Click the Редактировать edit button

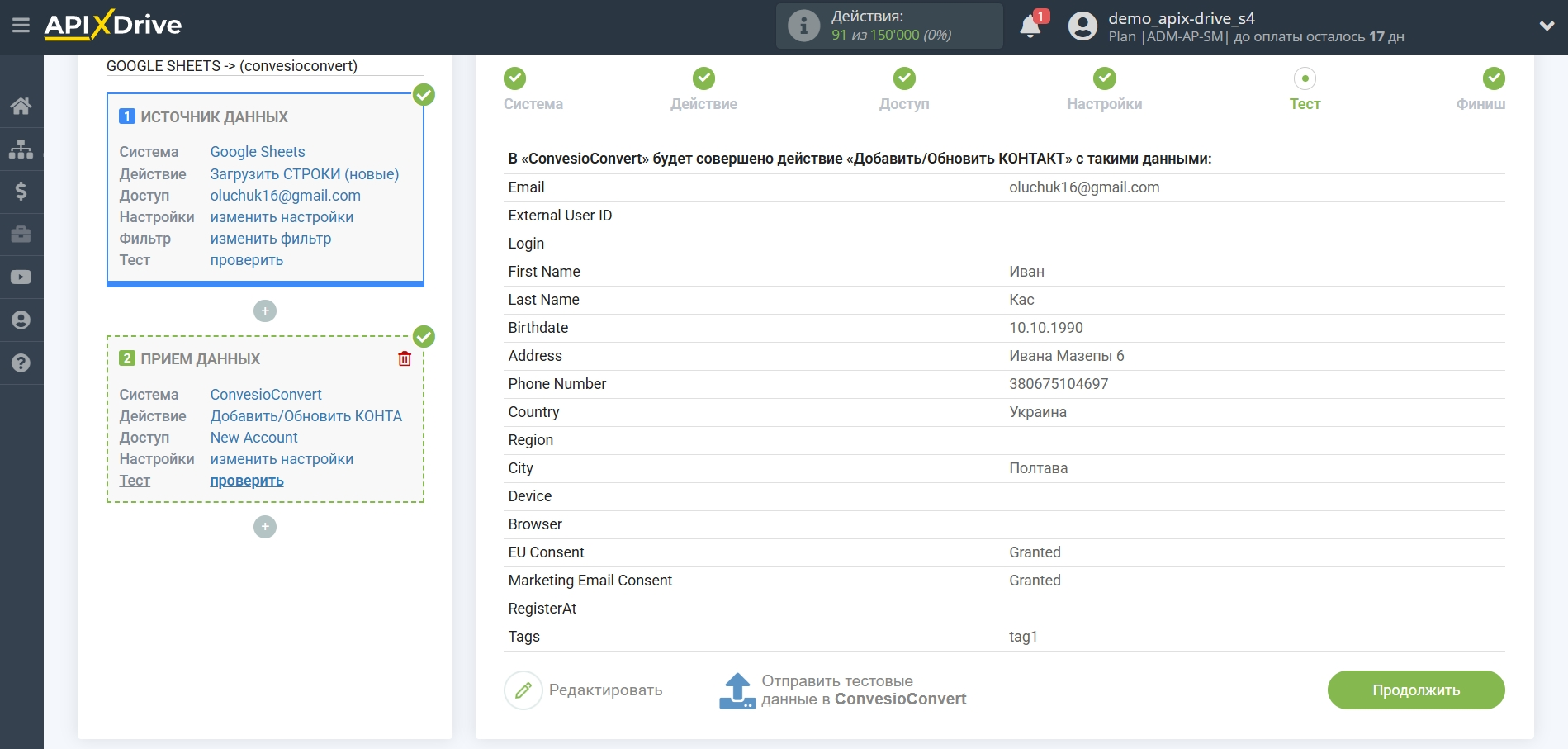585,690
